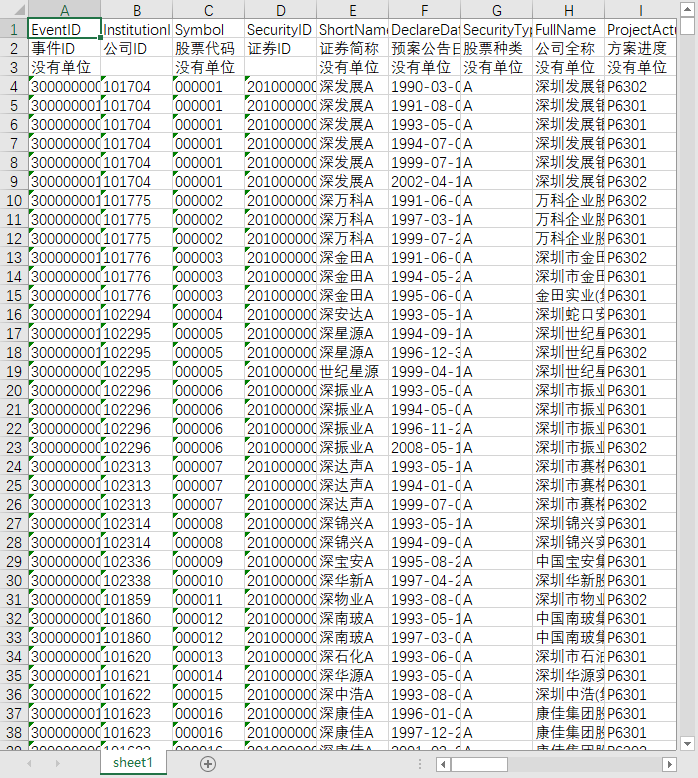Select the EventID cell
Viewport: 698px width, 778px height.
[x=64, y=29]
